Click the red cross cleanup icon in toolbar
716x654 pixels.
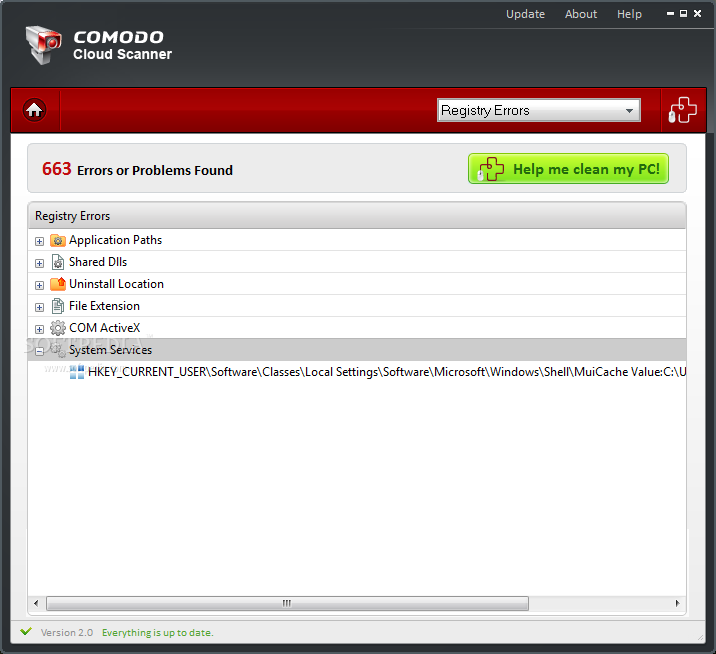(683, 110)
